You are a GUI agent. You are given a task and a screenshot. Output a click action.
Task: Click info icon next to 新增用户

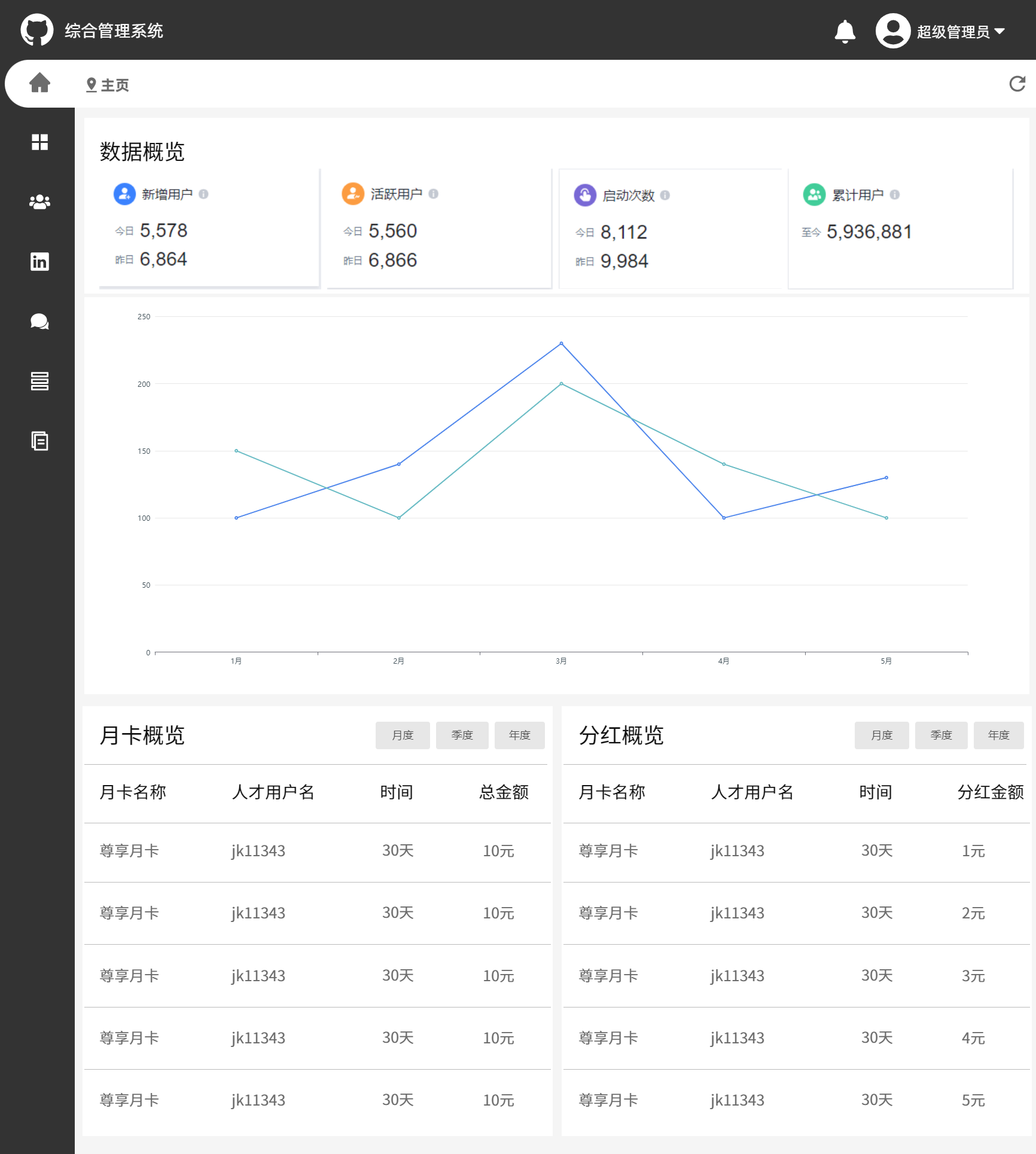pos(203,194)
